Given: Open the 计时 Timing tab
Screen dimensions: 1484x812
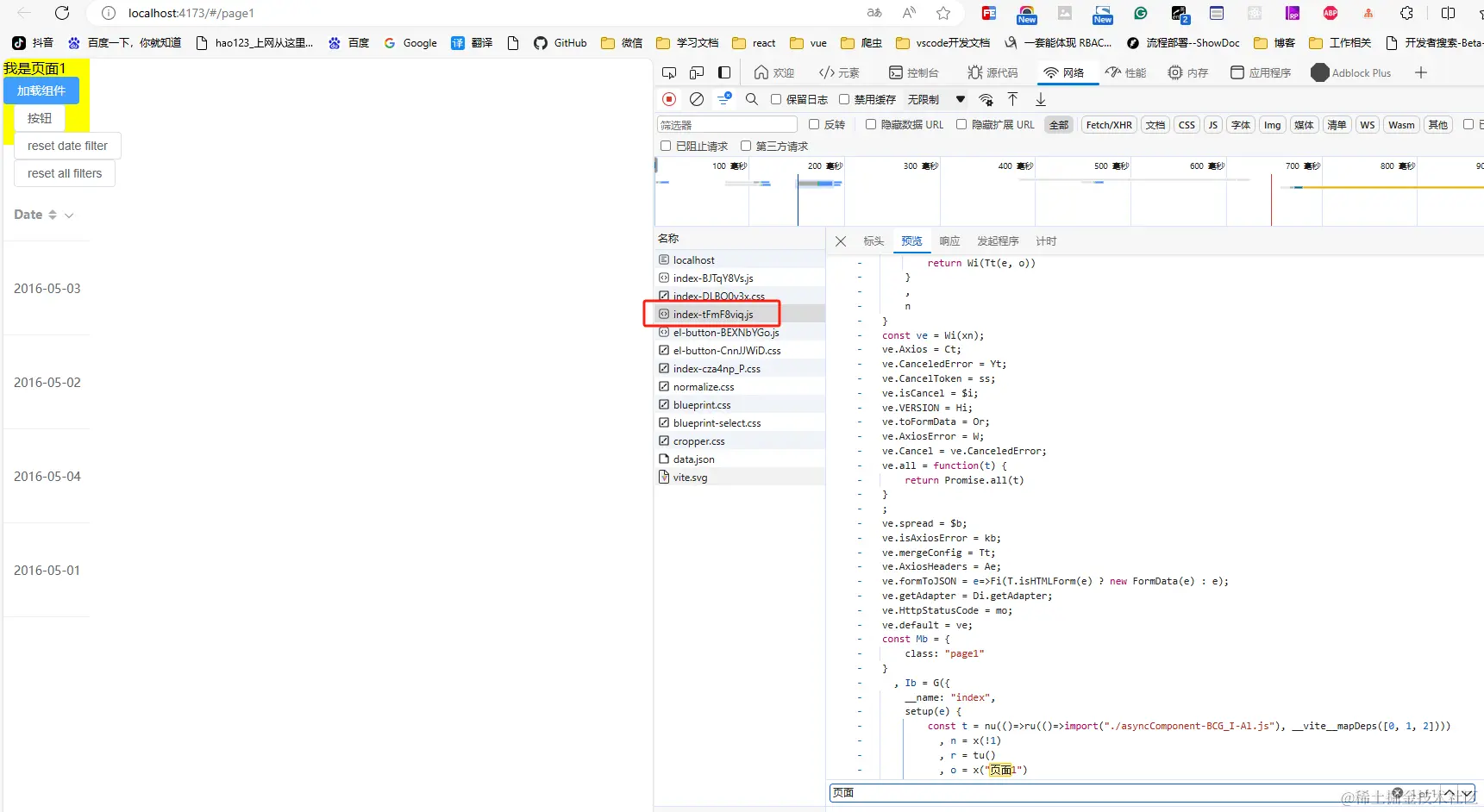Looking at the screenshot, I should tap(1046, 241).
